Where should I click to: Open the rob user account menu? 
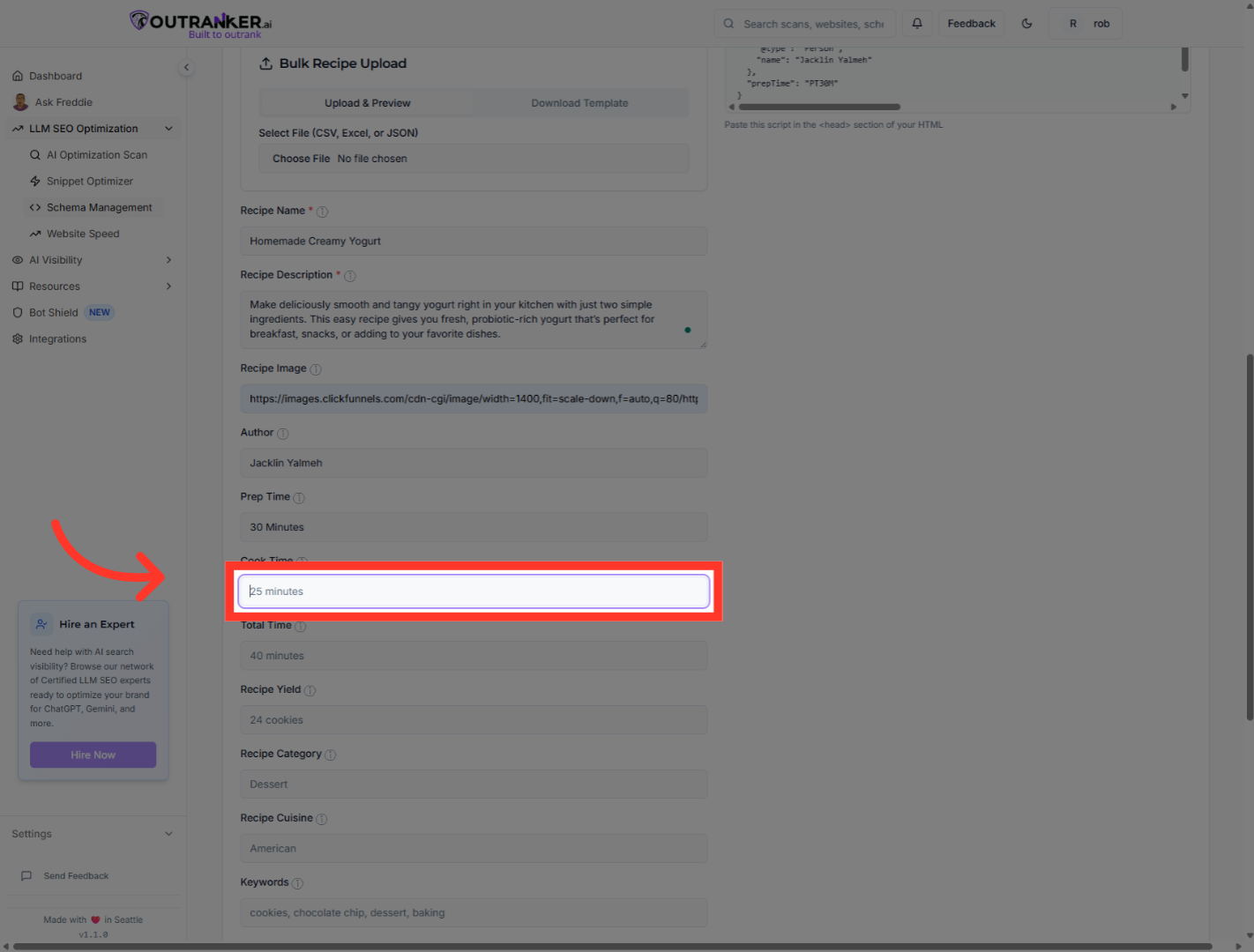pos(1086,24)
